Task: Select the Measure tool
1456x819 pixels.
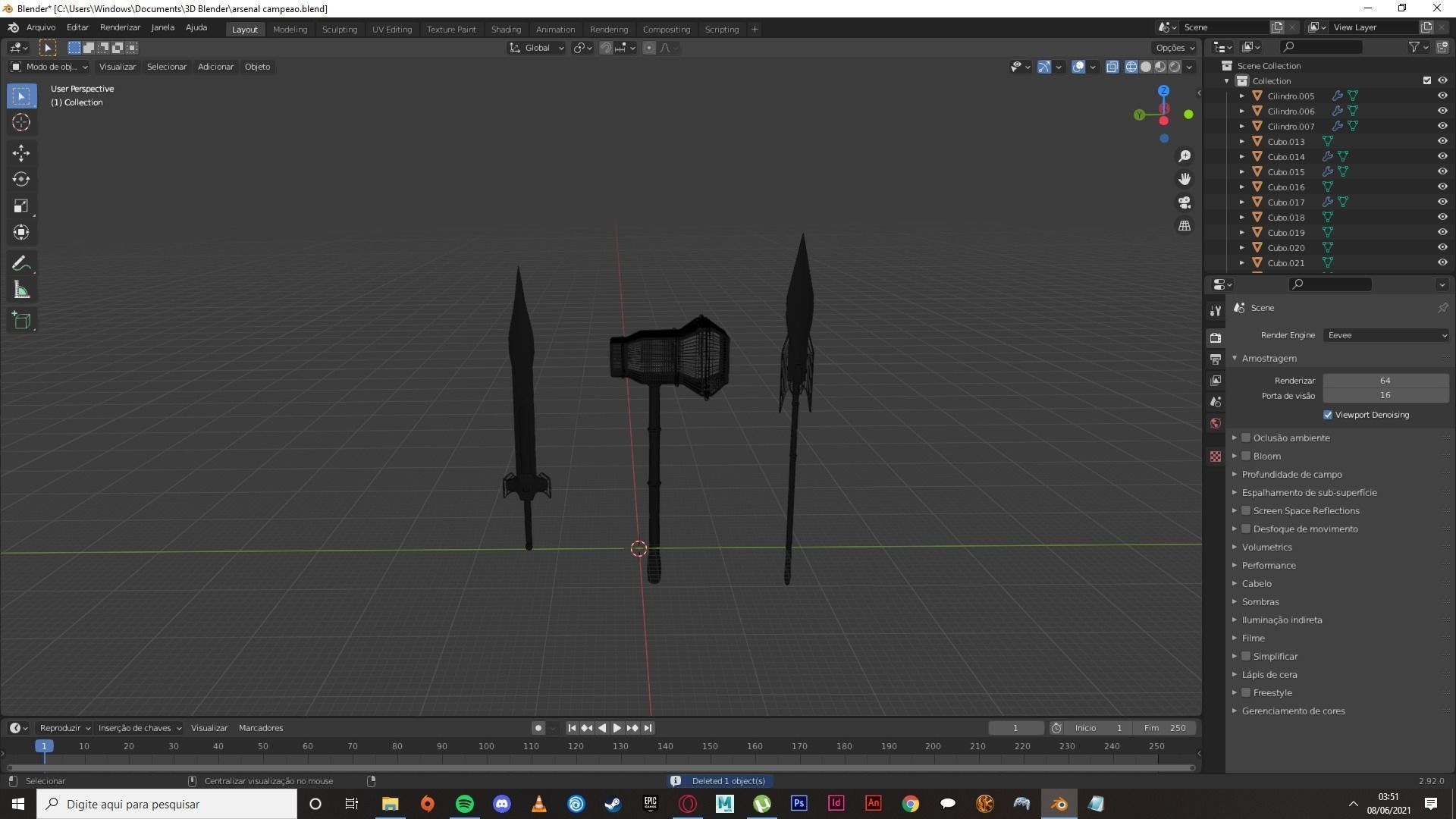Action: 21,290
